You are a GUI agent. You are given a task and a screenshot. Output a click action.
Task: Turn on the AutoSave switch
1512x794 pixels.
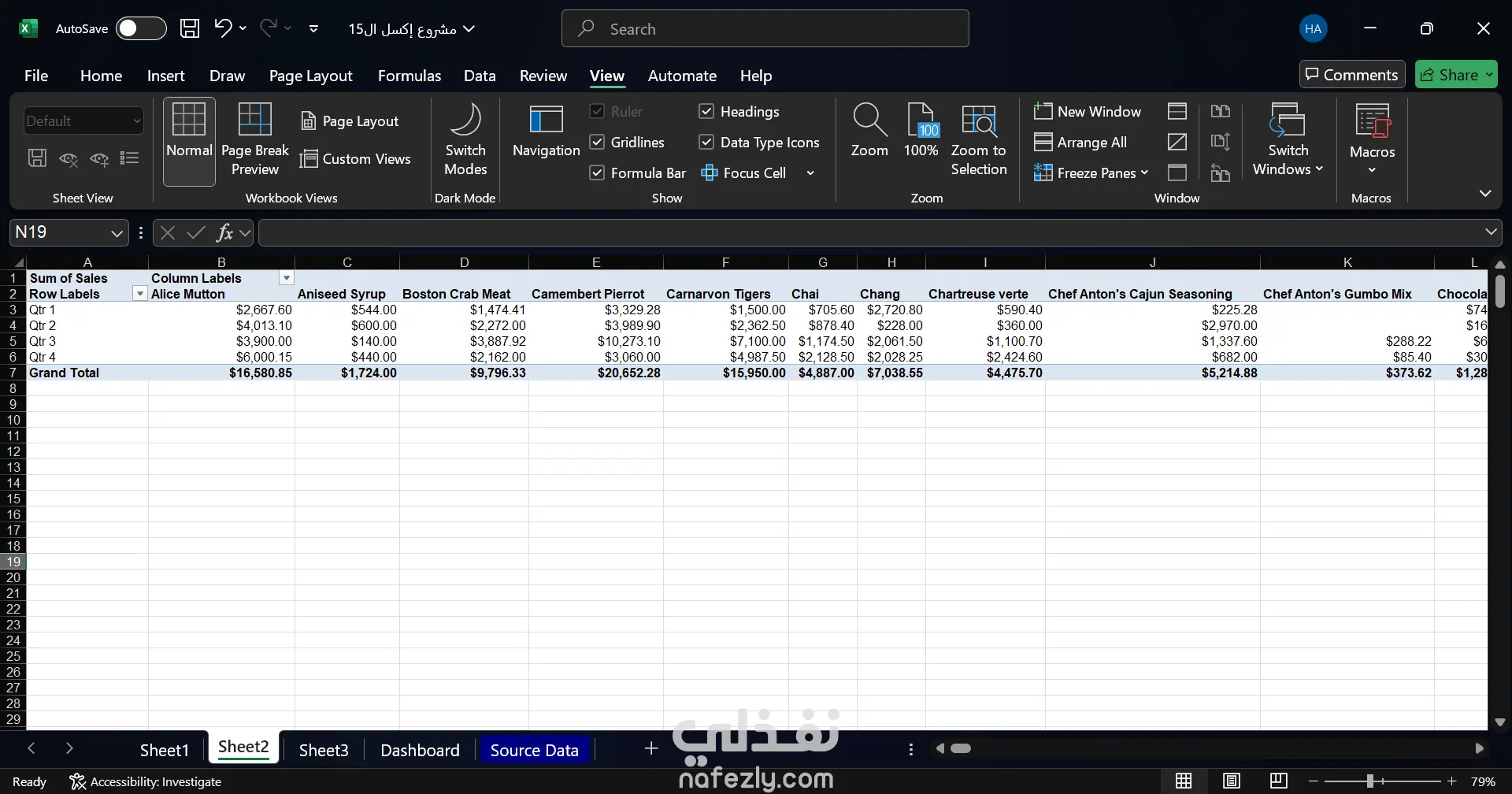click(140, 29)
